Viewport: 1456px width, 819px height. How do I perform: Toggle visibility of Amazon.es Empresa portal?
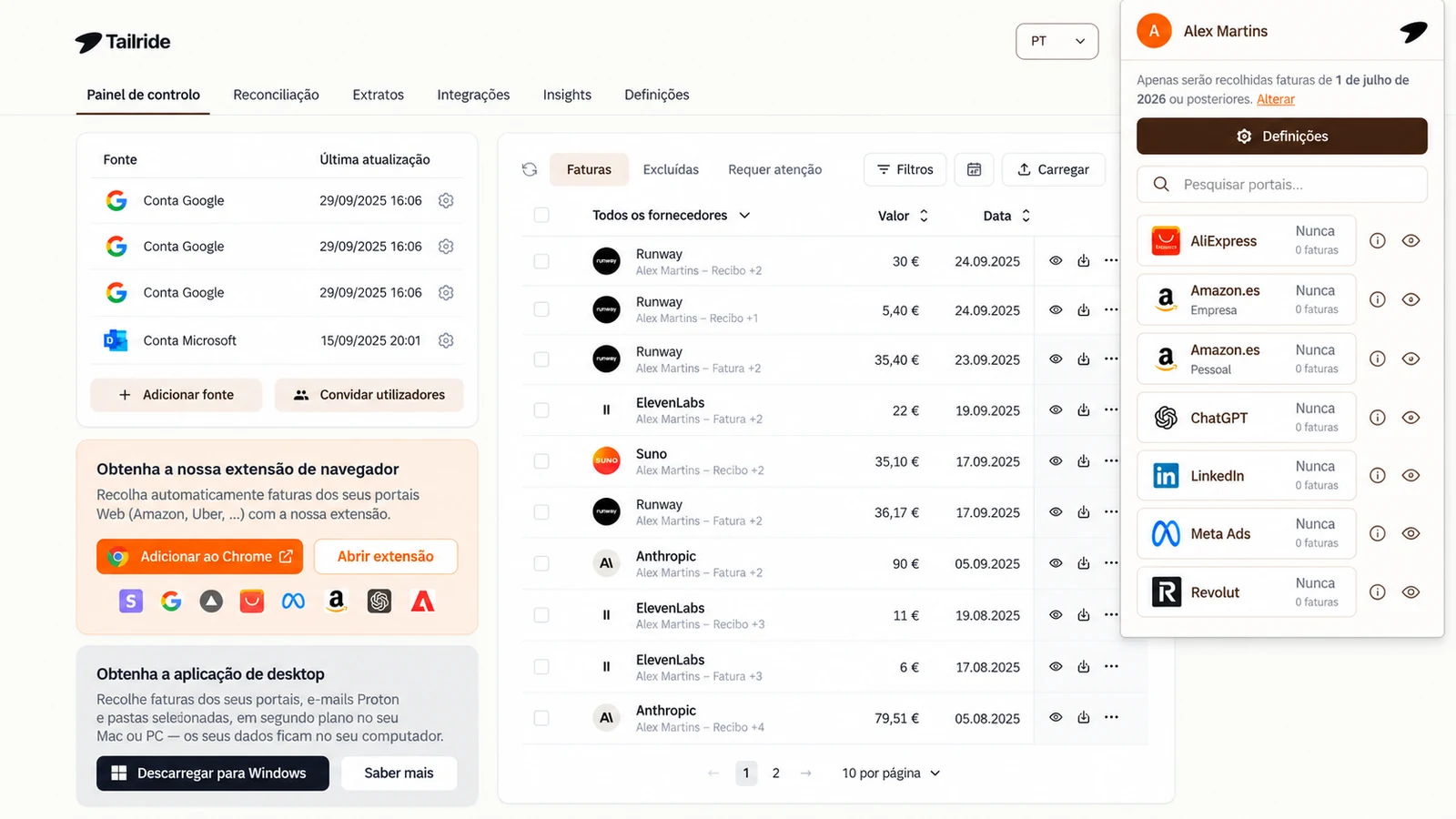coord(1410,299)
